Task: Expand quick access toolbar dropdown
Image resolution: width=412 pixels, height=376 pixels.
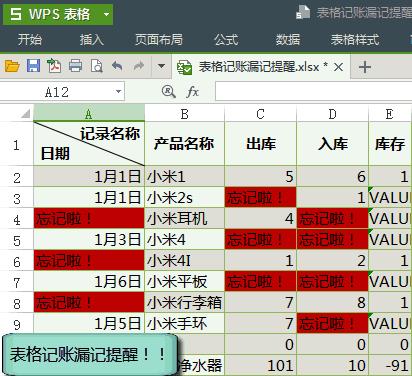Action: click(x=161, y=66)
